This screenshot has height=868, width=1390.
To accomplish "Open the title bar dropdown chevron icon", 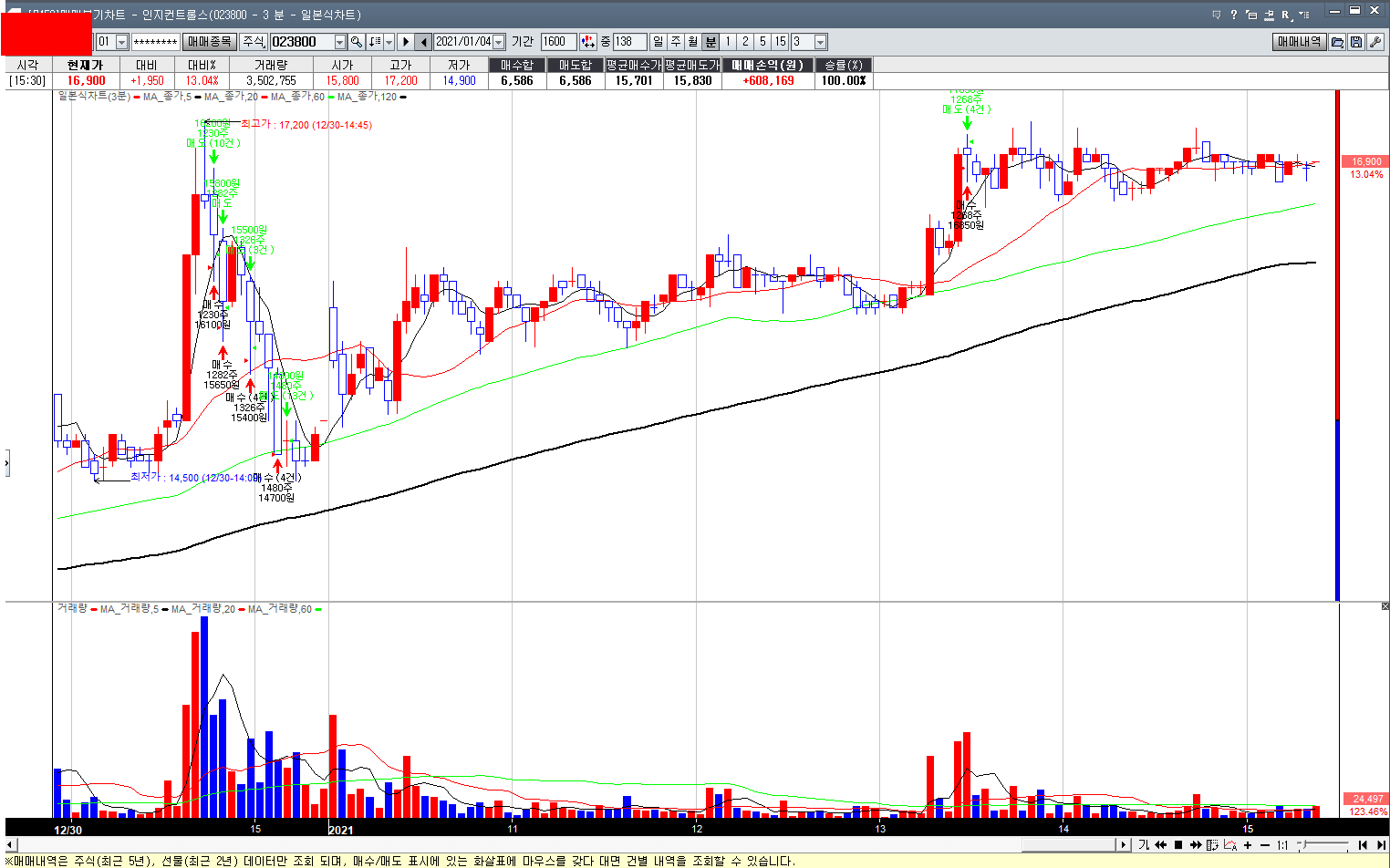I will pos(1304,15).
